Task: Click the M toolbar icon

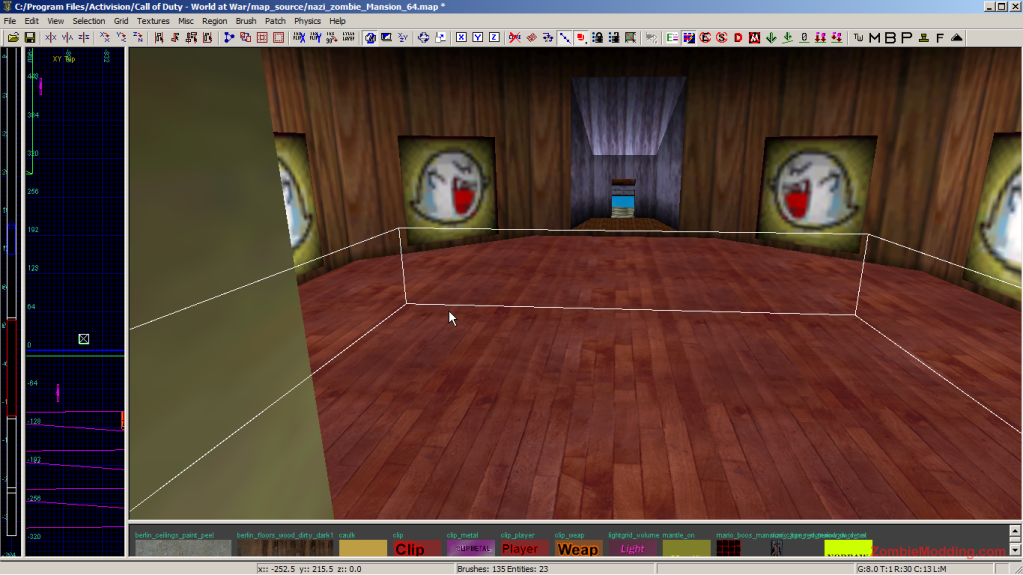Action: click(x=875, y=38)
